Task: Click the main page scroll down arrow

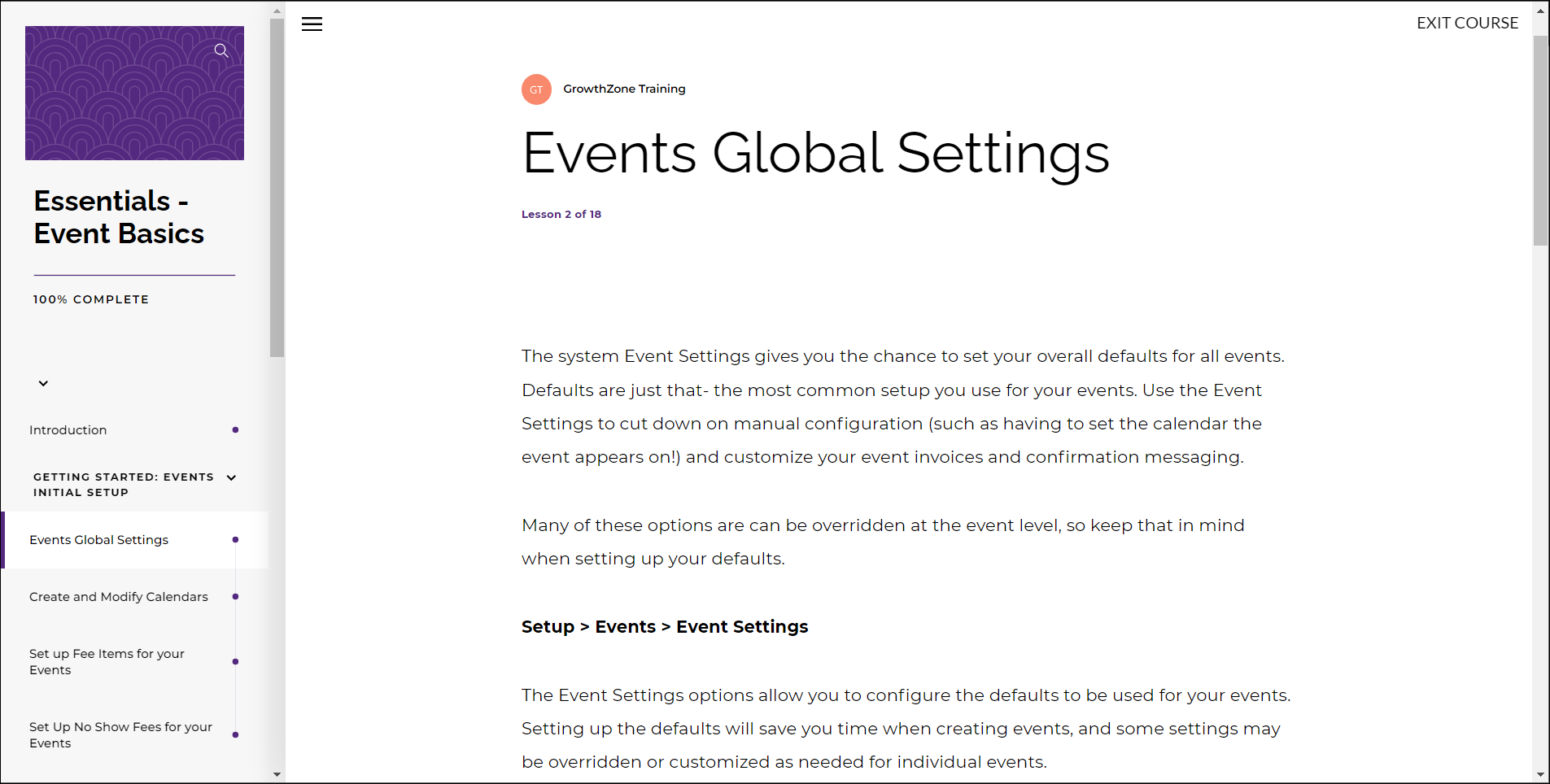Action: [1540, 775]
